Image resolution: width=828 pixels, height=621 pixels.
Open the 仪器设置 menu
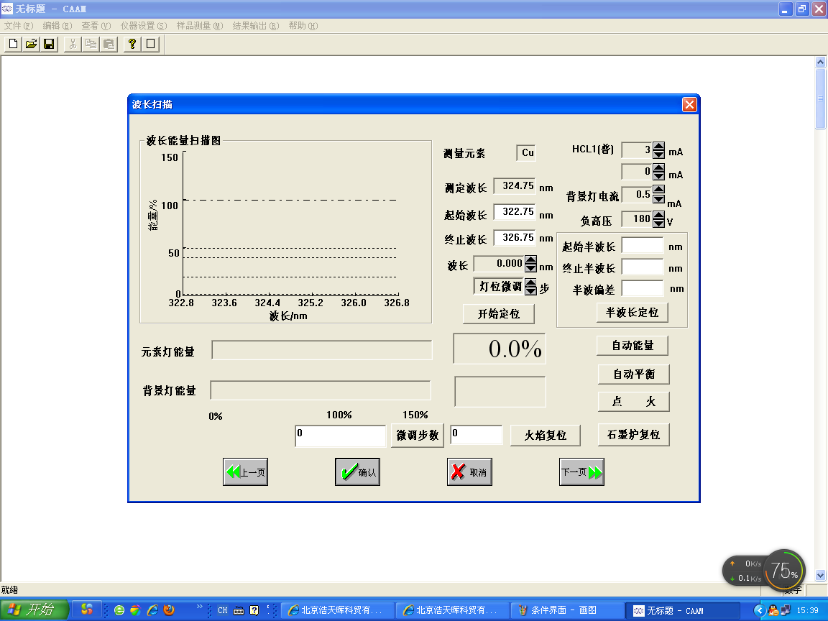coord(145,25)
